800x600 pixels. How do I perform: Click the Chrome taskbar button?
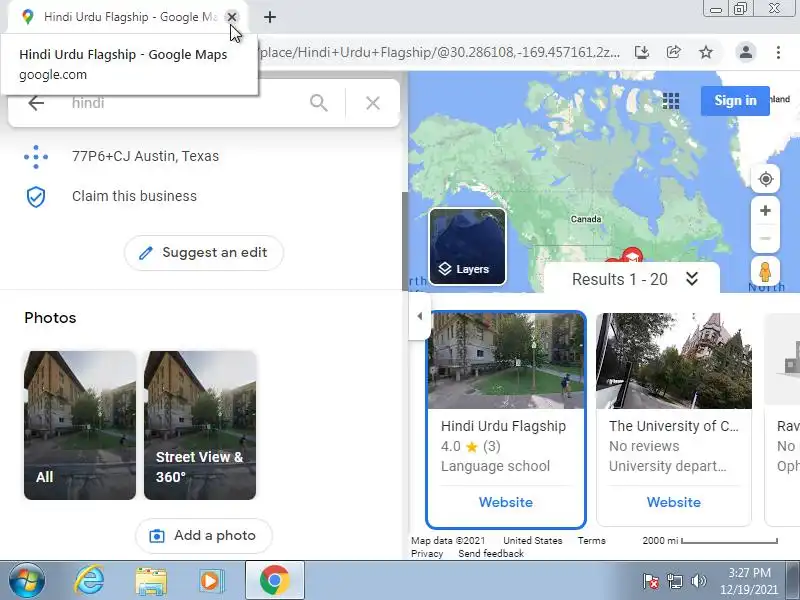(x=275, y=581)
